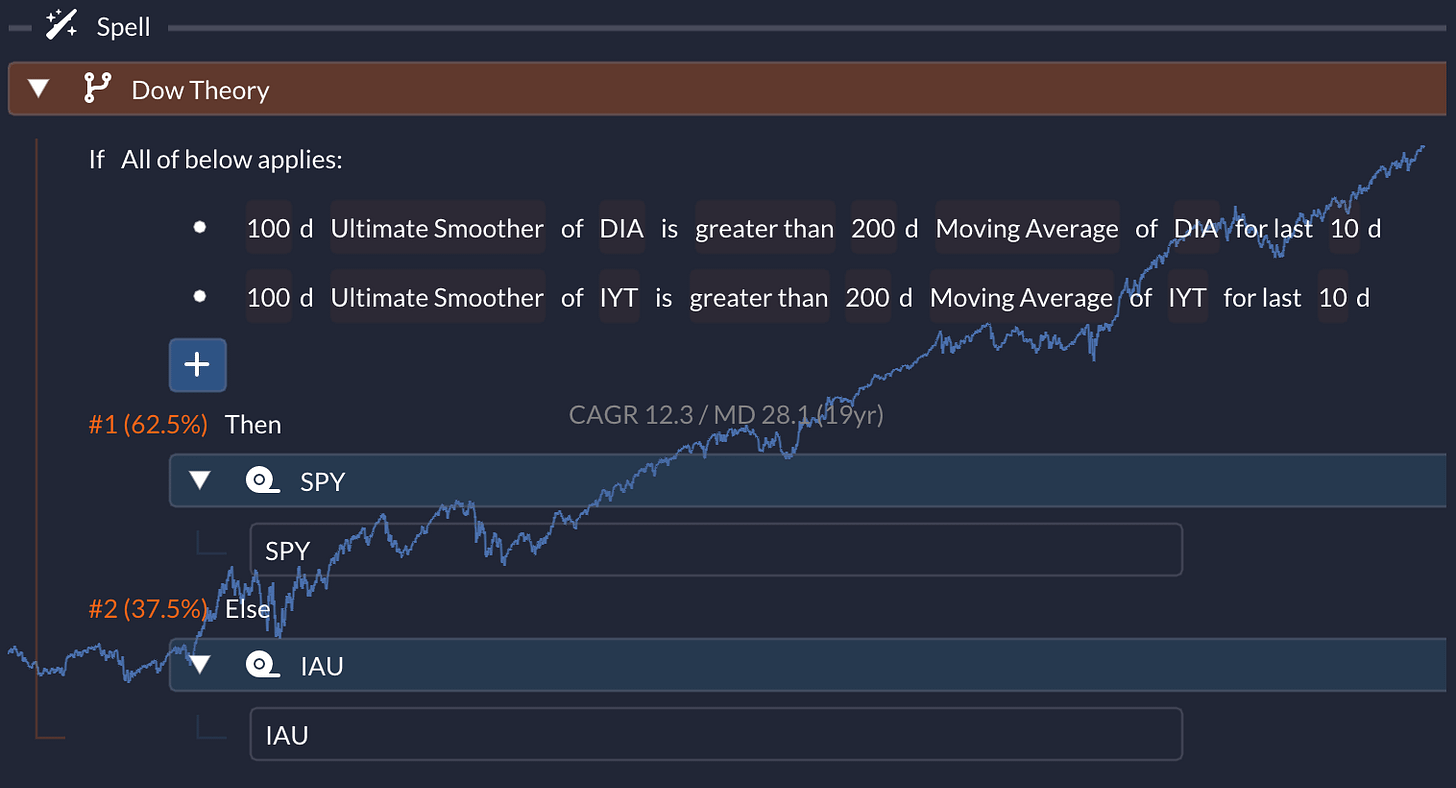Collapse the SPY group triangle

click(x=200, y=481)
